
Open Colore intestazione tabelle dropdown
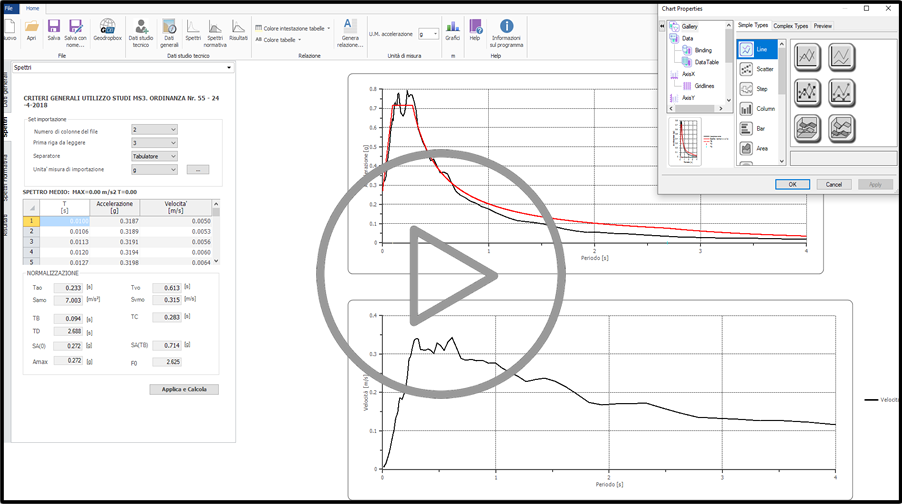pos(293,28)
